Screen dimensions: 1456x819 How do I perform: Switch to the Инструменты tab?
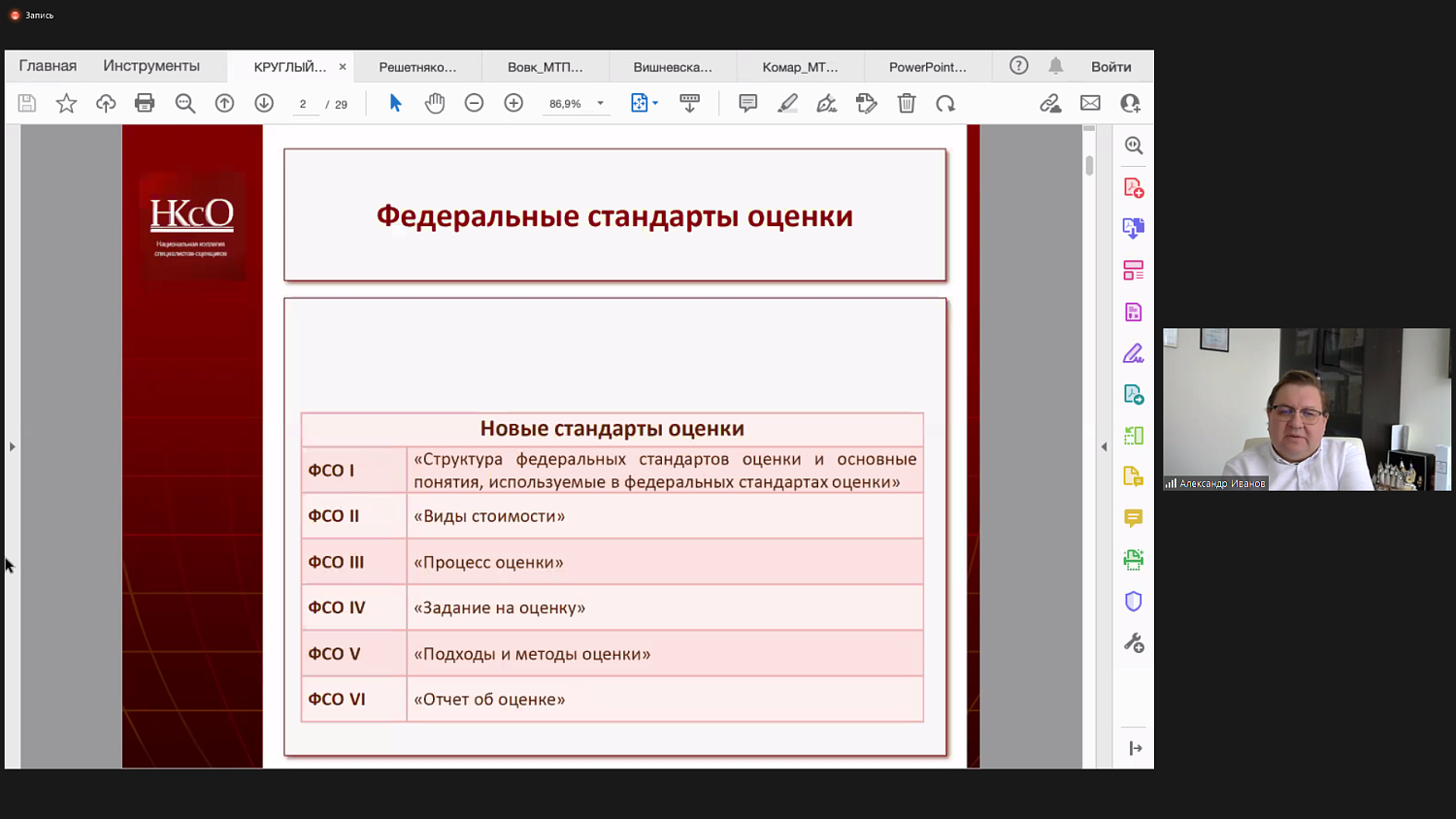click(150, 66)
